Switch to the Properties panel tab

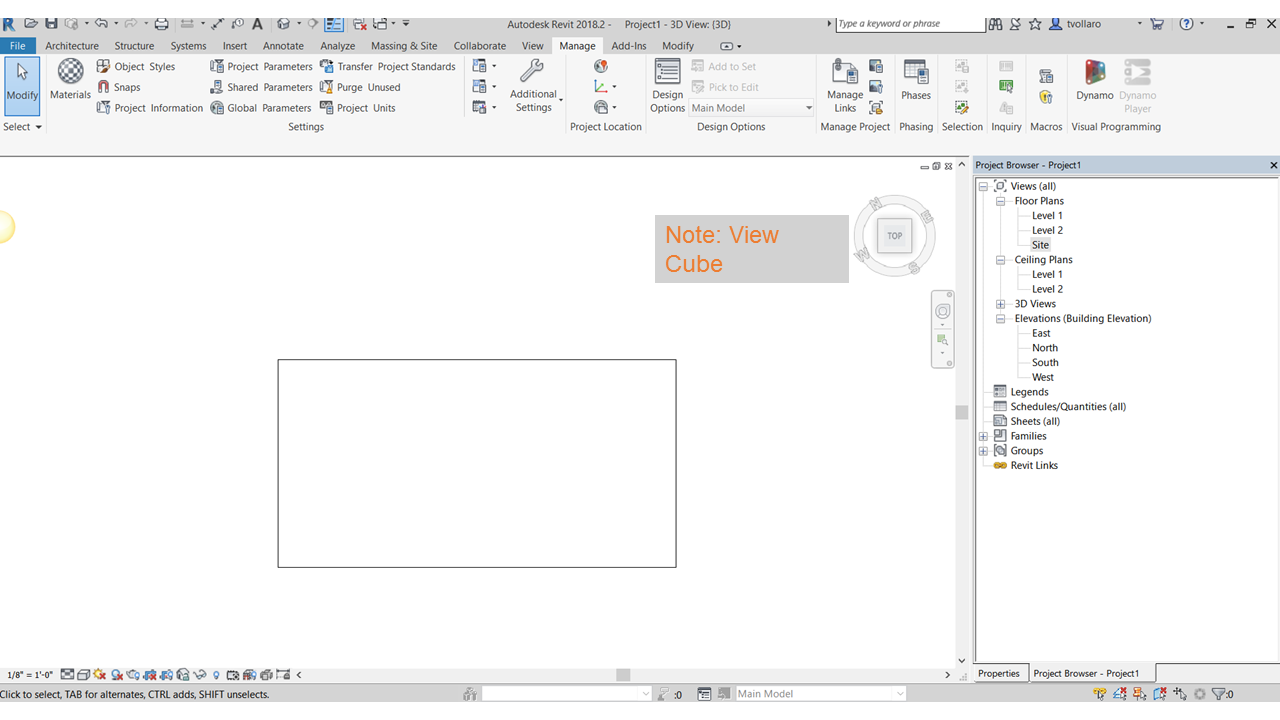coord(999,673)
